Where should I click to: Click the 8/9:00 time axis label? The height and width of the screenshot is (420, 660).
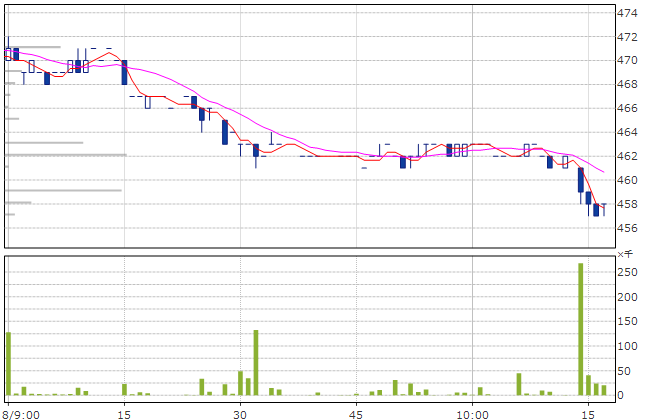22,412
